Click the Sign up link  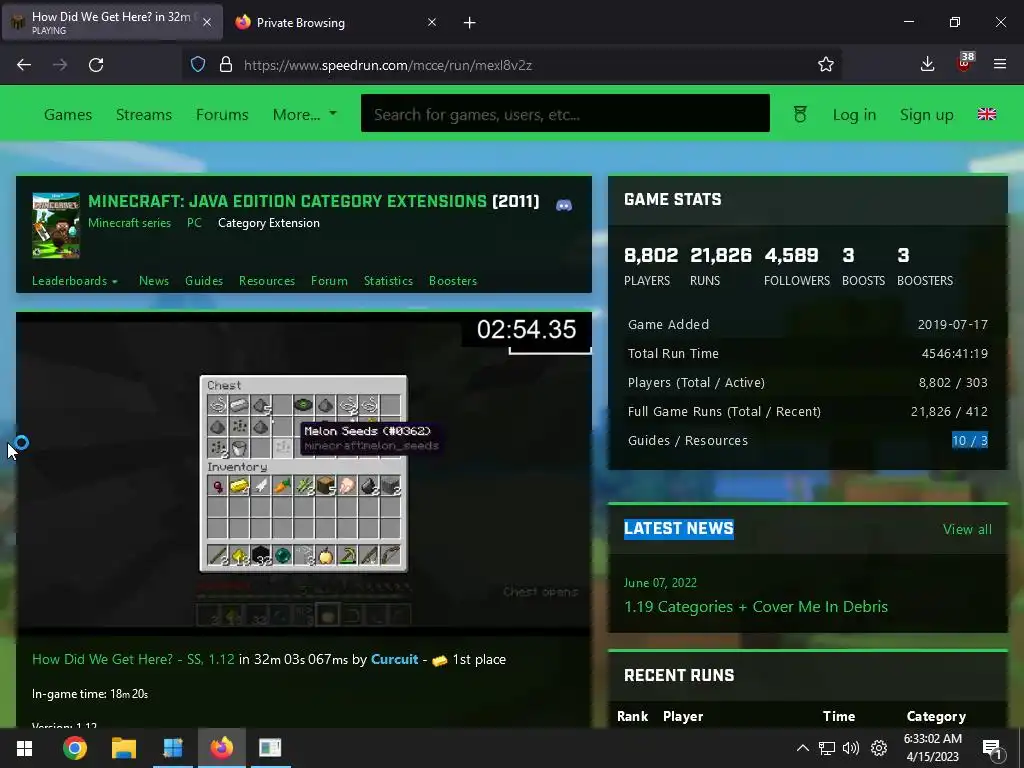click(927, 114)
